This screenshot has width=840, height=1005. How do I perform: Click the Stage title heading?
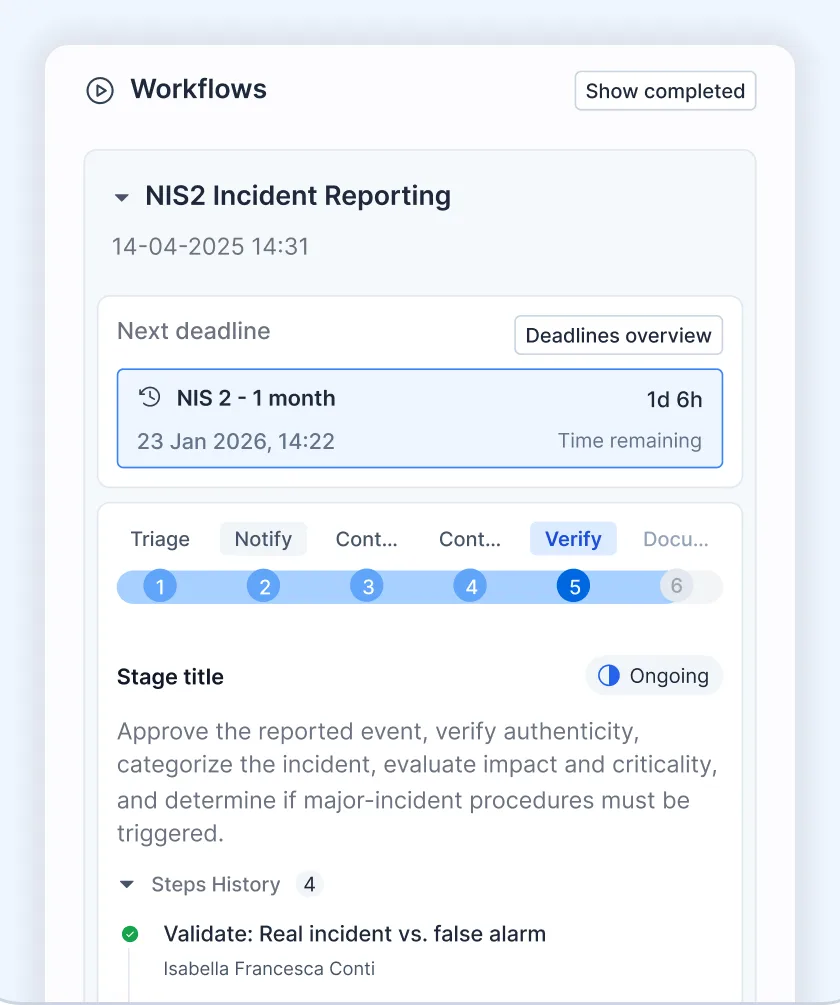coord(170,677)
